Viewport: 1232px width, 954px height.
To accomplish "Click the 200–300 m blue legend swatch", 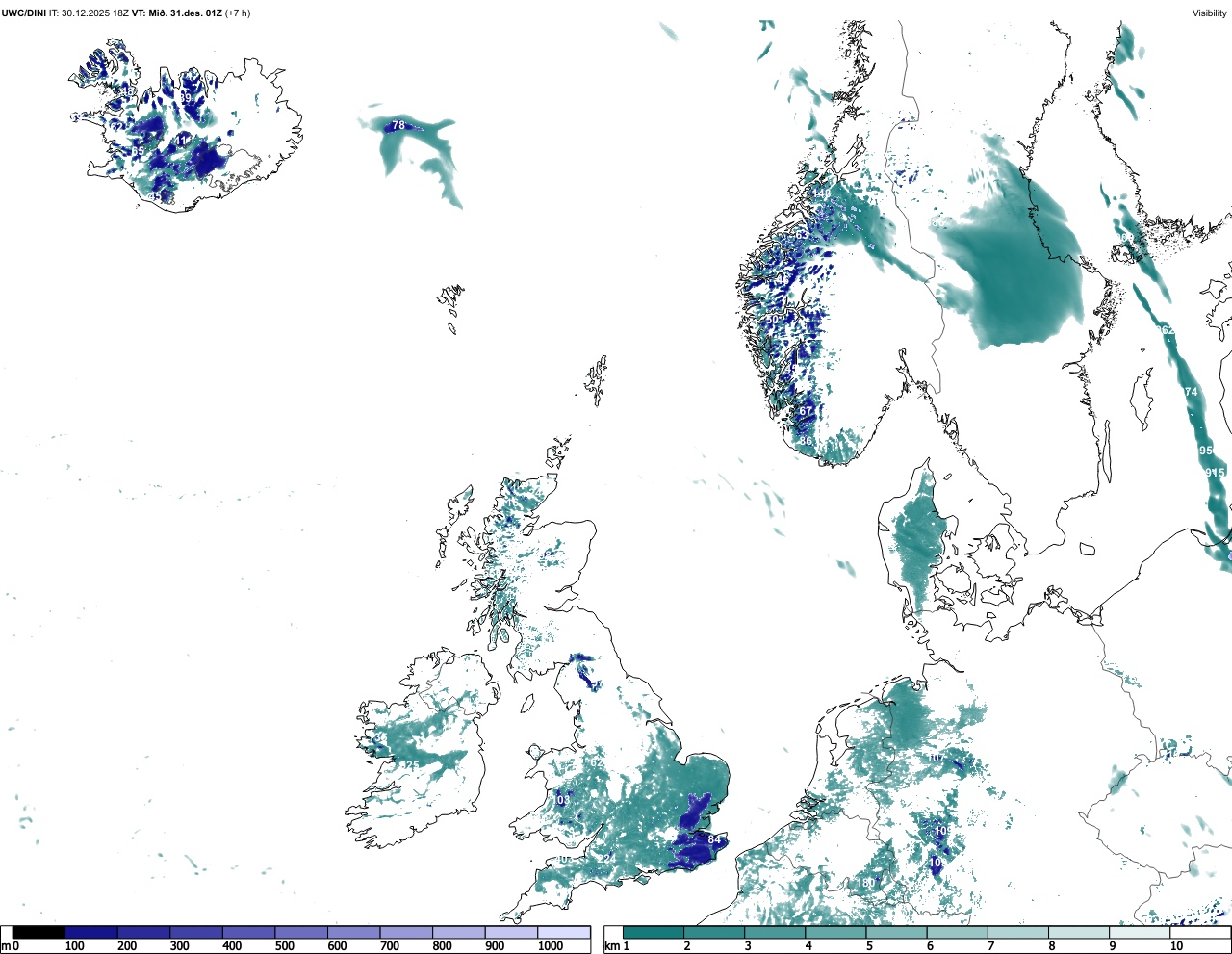I will click(x=144, y=933).
